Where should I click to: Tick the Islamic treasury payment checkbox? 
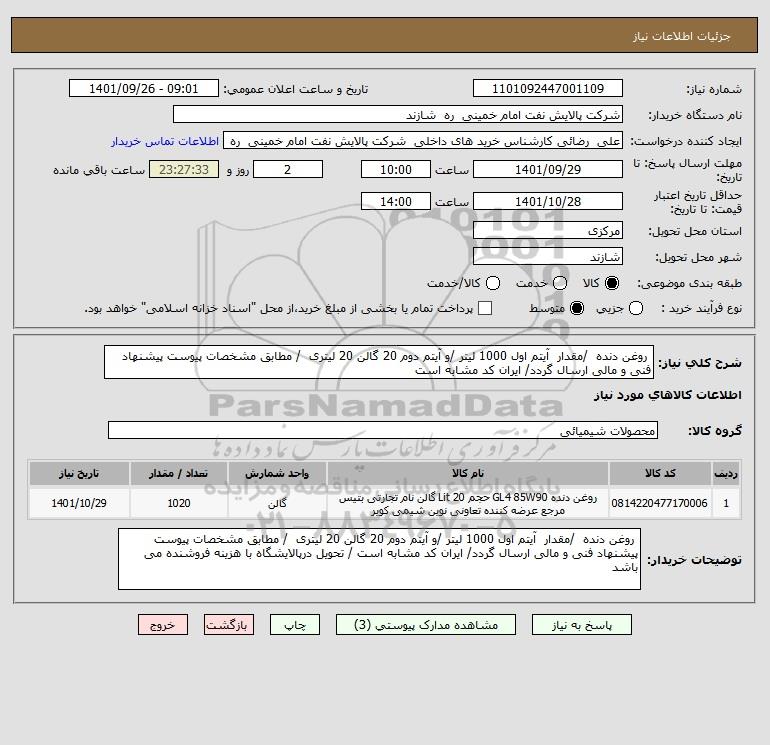[485, 308]
